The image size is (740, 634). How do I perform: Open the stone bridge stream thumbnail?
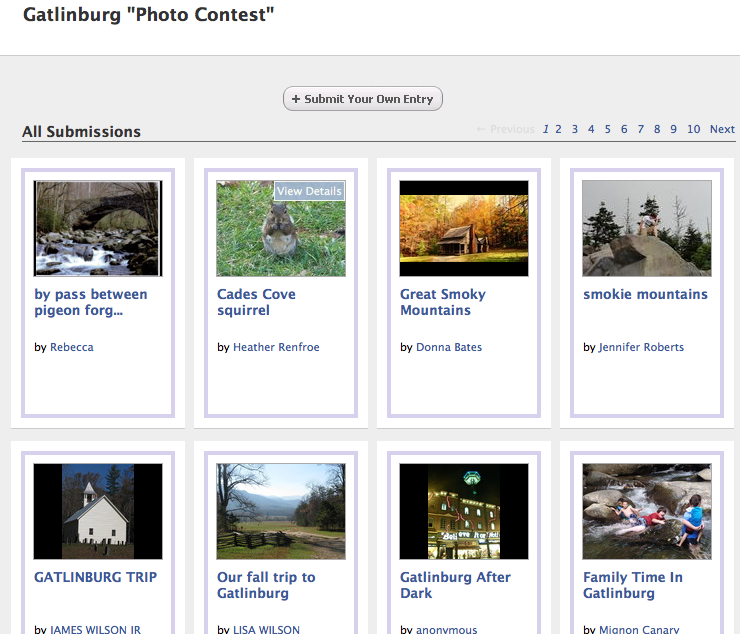pyautogui.click(x=98, y=228)
